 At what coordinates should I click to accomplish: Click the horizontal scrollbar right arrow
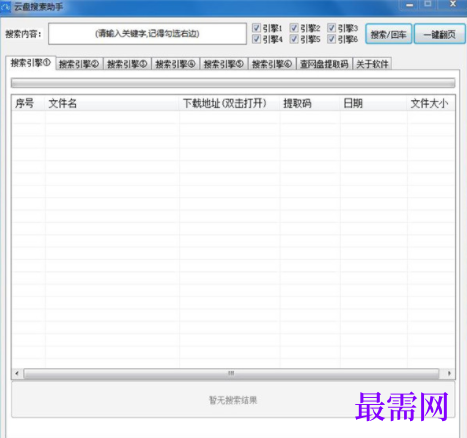click(x=449, y=373)
